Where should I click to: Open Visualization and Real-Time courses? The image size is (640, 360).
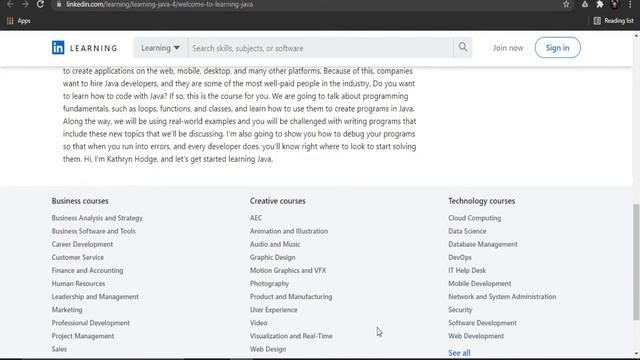point(291,336)
